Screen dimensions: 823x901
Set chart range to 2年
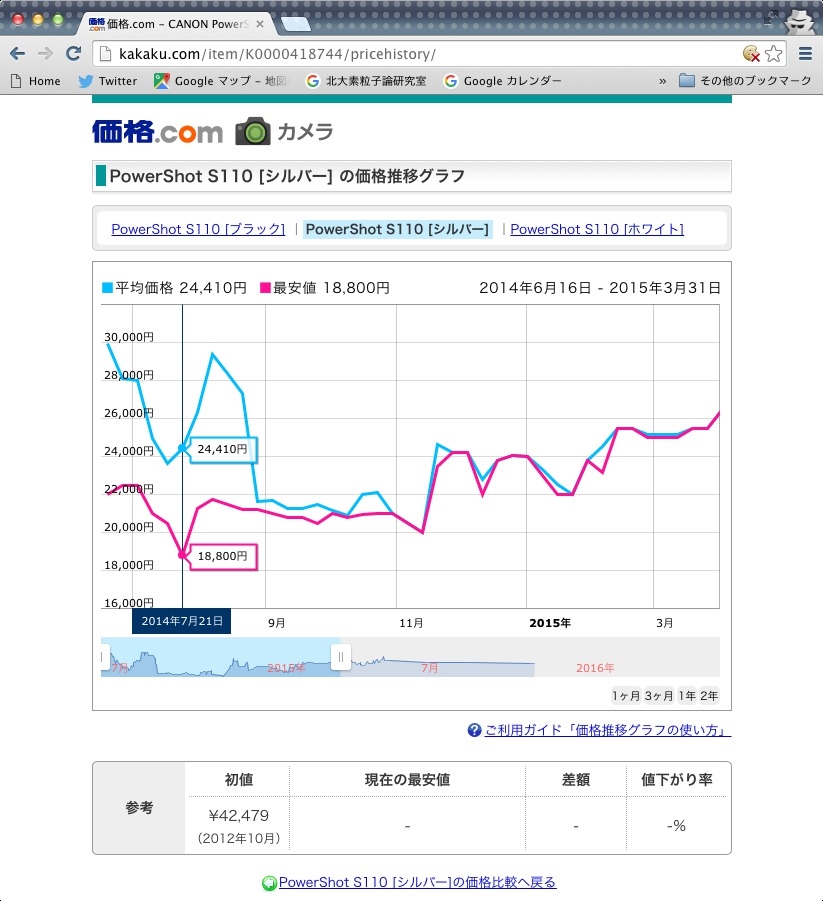709,696
